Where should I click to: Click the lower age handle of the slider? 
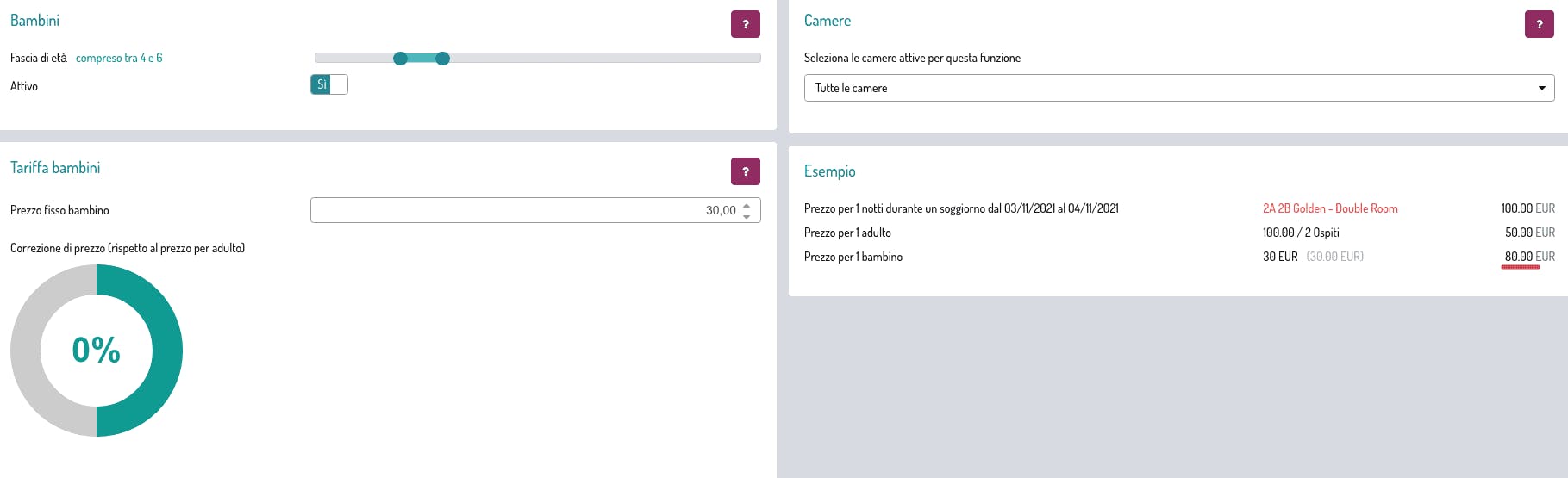[400, 59]
